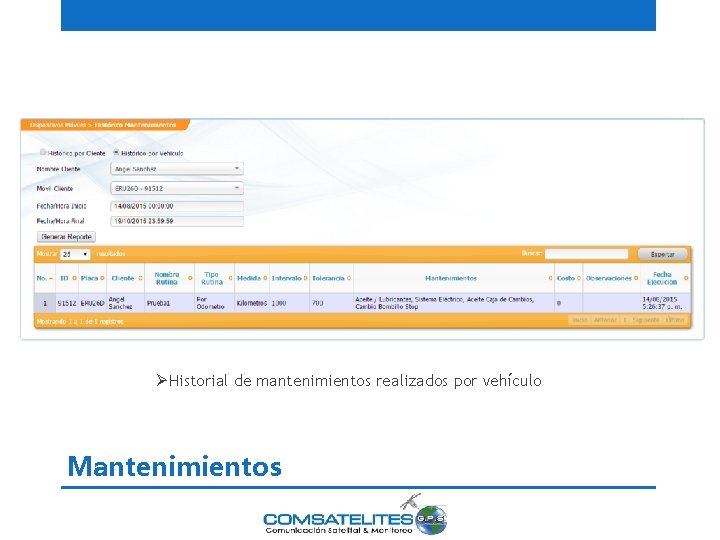Select the Histórico por Cliente radio button
This screenshot has height=540, width=720.
coord(43,152)
